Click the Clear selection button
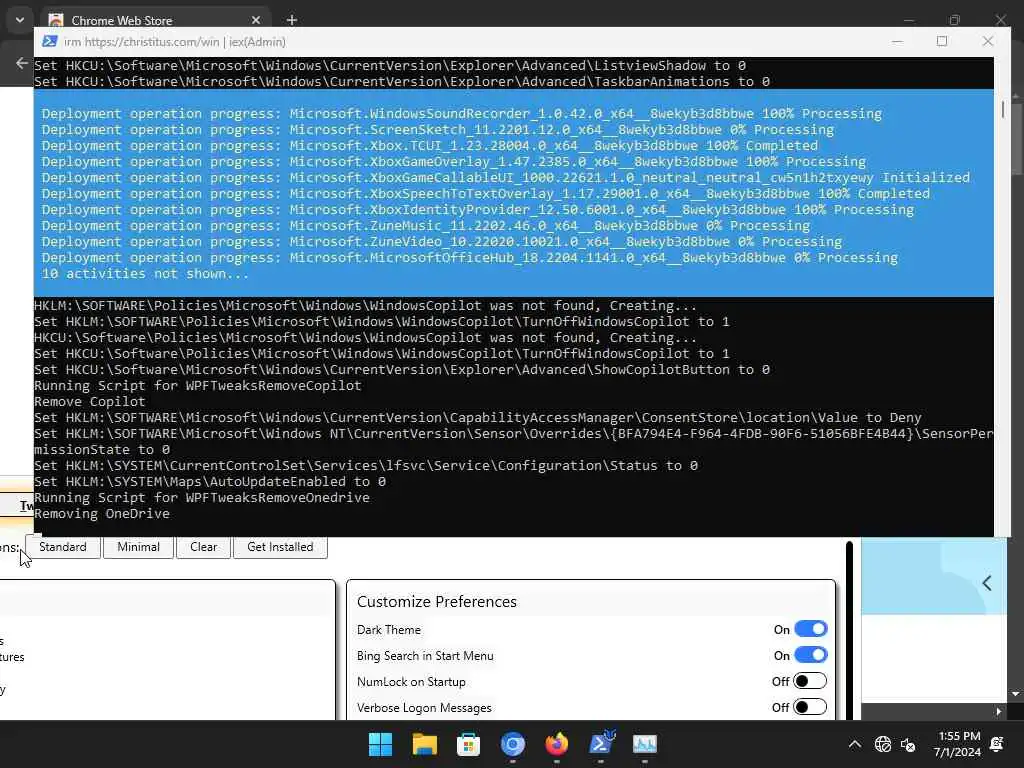The height and width of the screenshot is (768, 1024). [204, 547]
